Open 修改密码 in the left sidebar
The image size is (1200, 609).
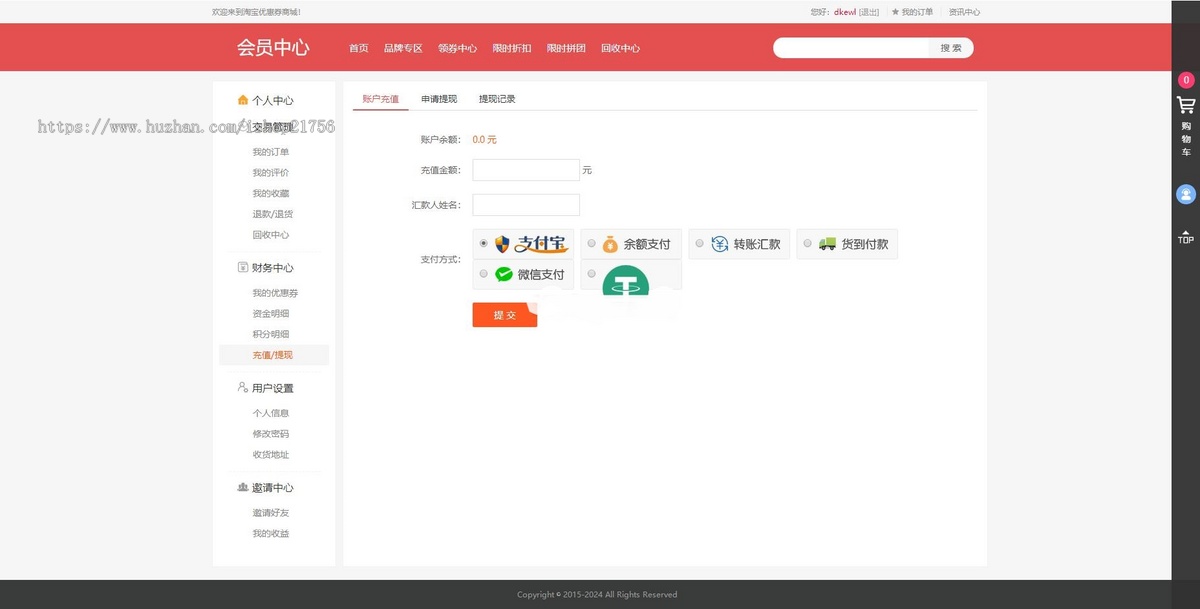tap(270, 434)
